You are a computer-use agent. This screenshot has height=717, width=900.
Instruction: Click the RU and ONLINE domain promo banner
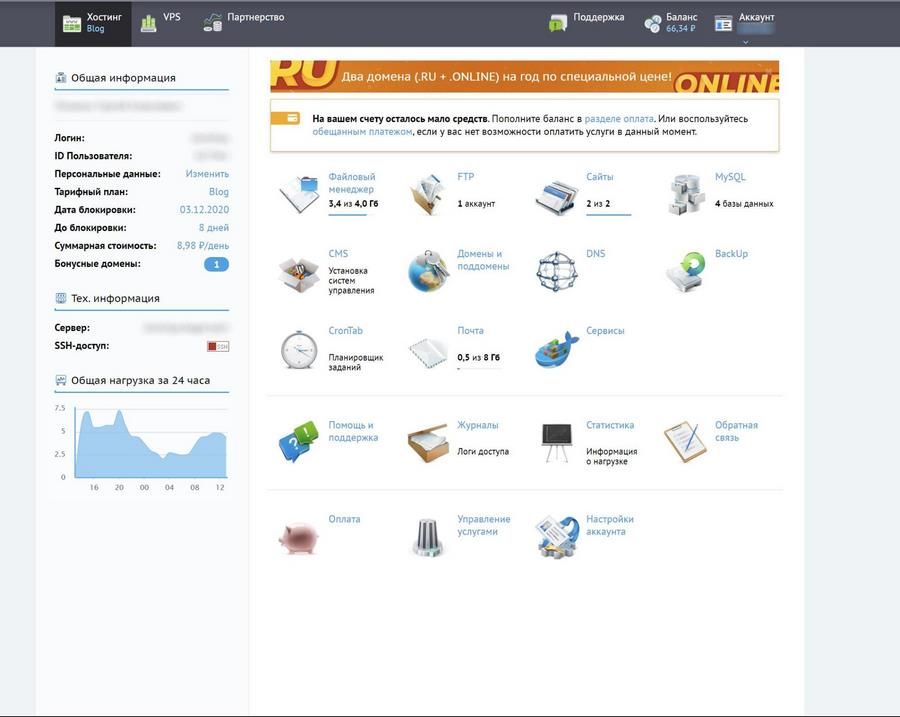point(525,76)
